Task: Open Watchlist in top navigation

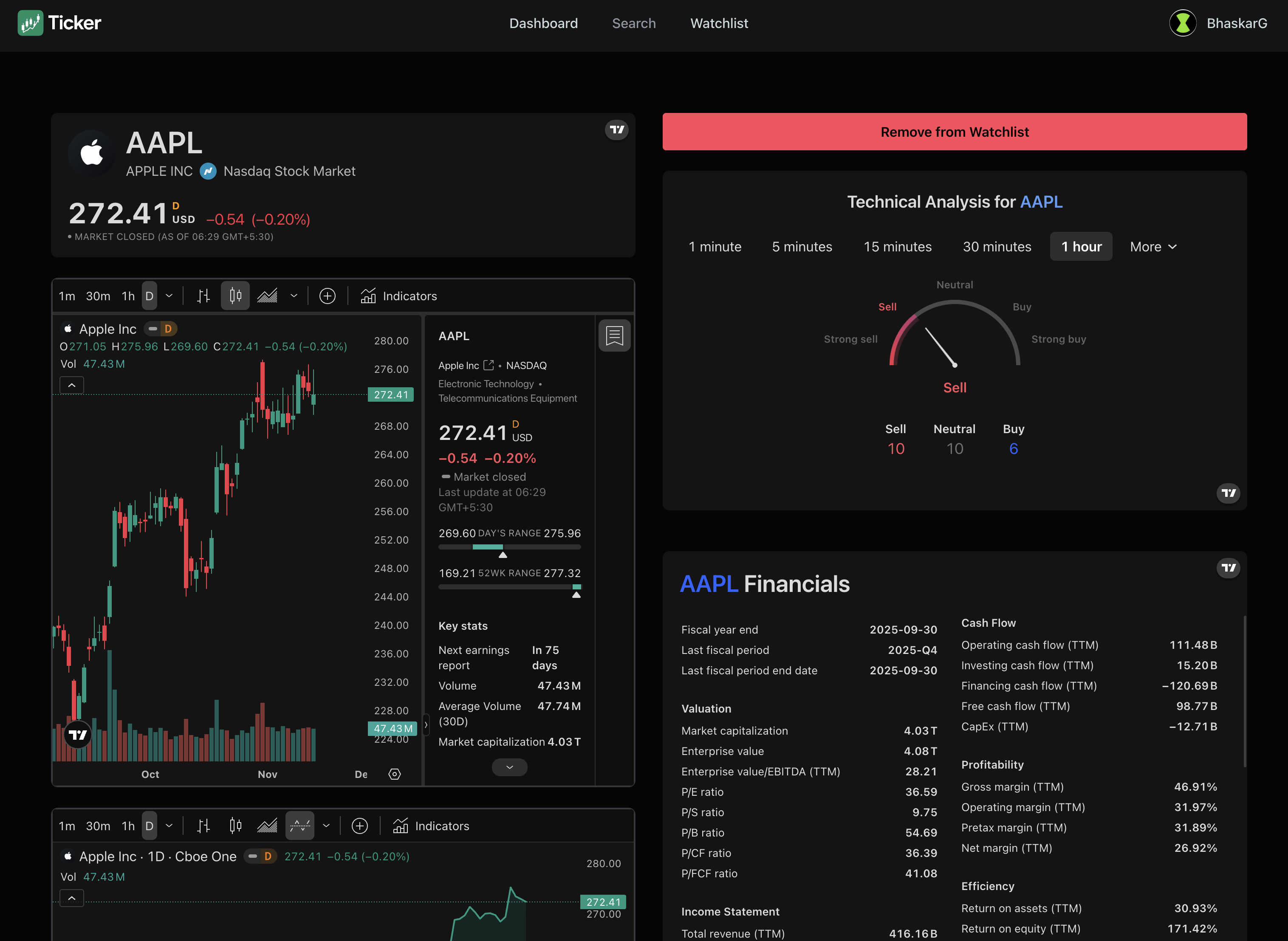Action: pyautogui.click(x=719, y=23)
